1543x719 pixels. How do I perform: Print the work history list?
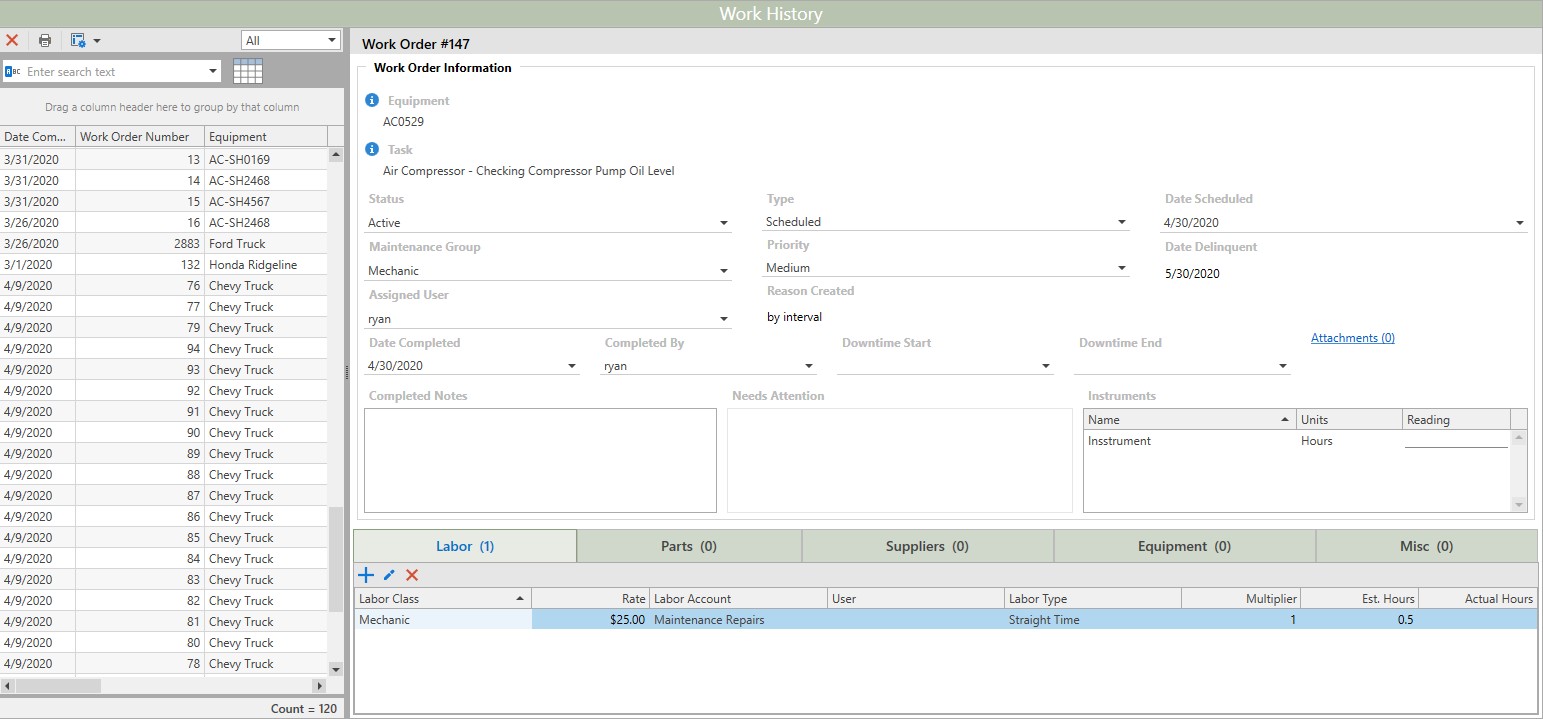(x=45, y=40)
